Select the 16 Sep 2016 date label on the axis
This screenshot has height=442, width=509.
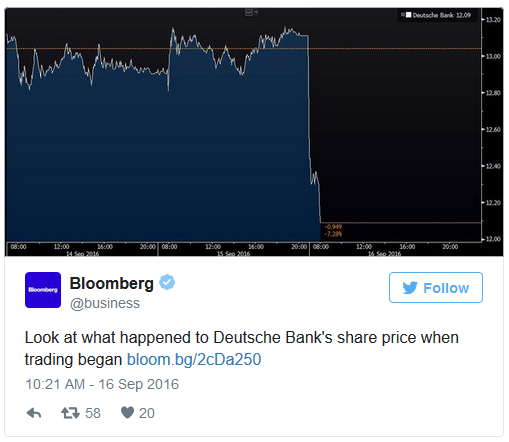384,254
